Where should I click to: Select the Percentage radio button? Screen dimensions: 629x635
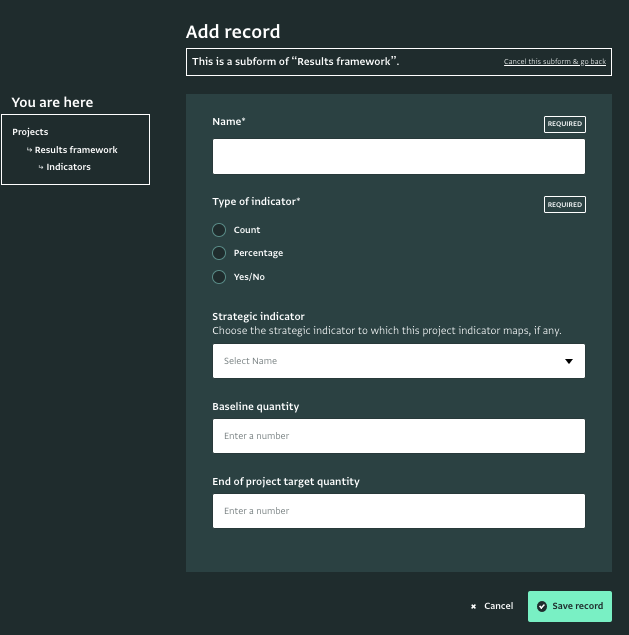point(219,253)
